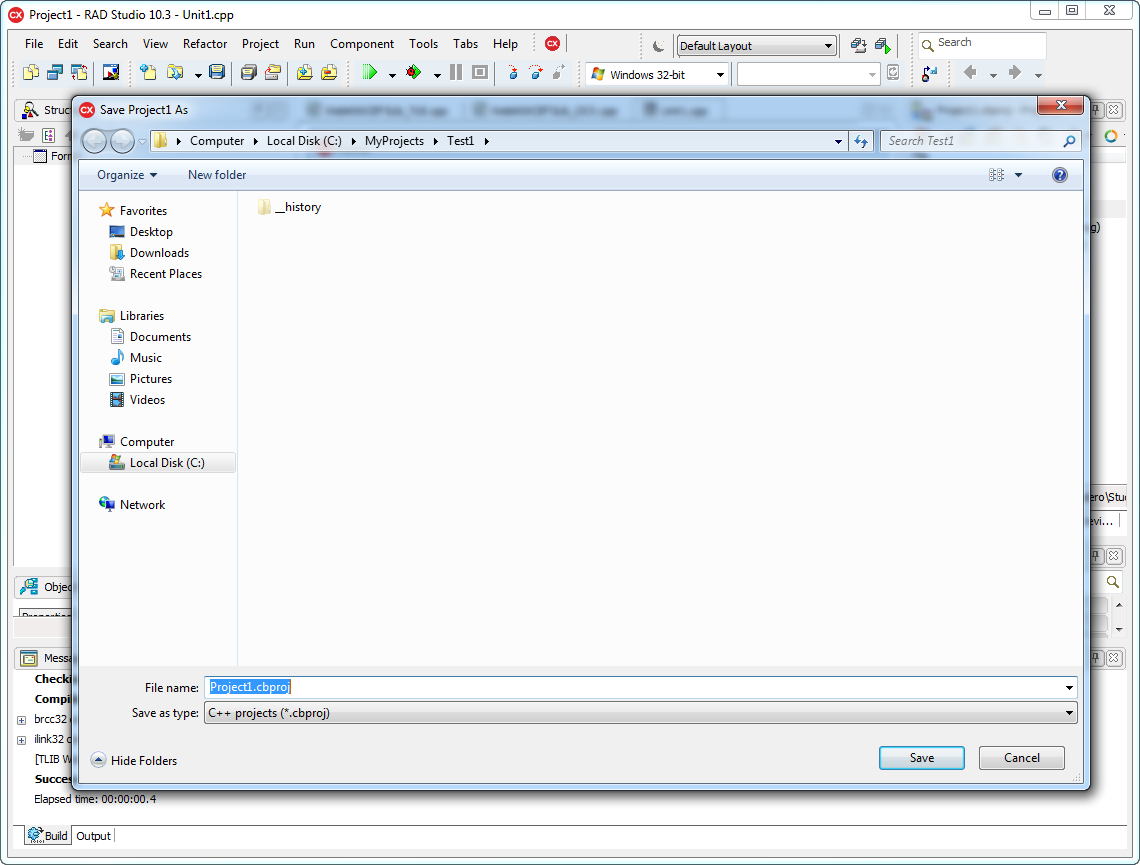The image size is (1140, 865).
Task: Click the main toolbar forward arrow icon
Action: point(1015,73)
